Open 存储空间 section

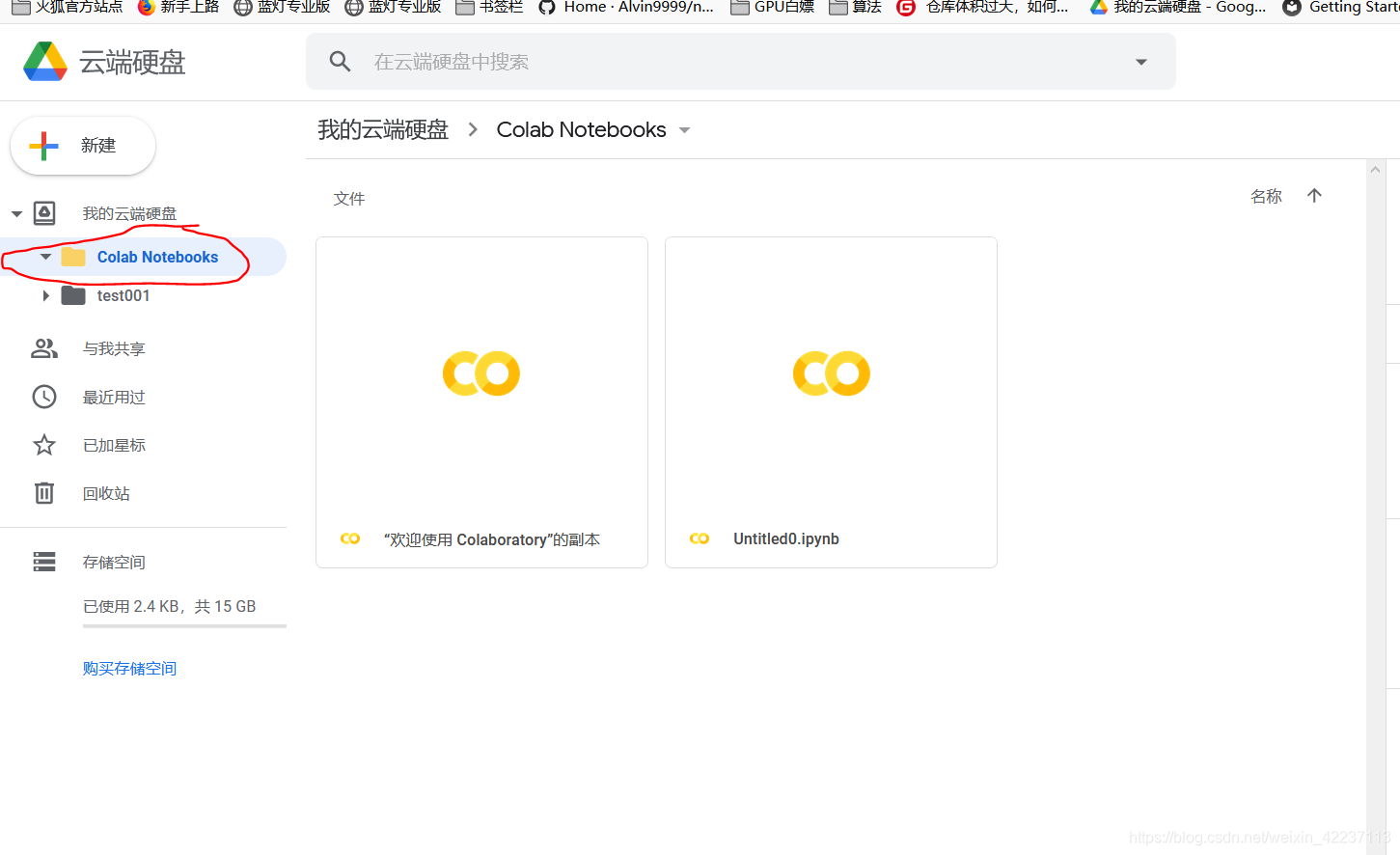click(114, 562)
